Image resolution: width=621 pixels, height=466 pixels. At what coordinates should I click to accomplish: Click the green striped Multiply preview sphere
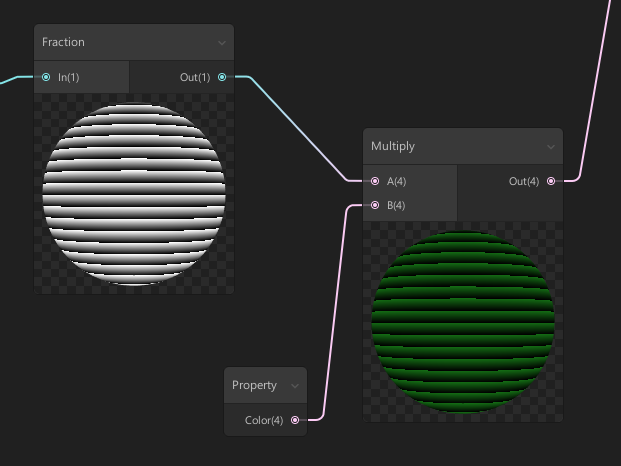tap(463, 322)
